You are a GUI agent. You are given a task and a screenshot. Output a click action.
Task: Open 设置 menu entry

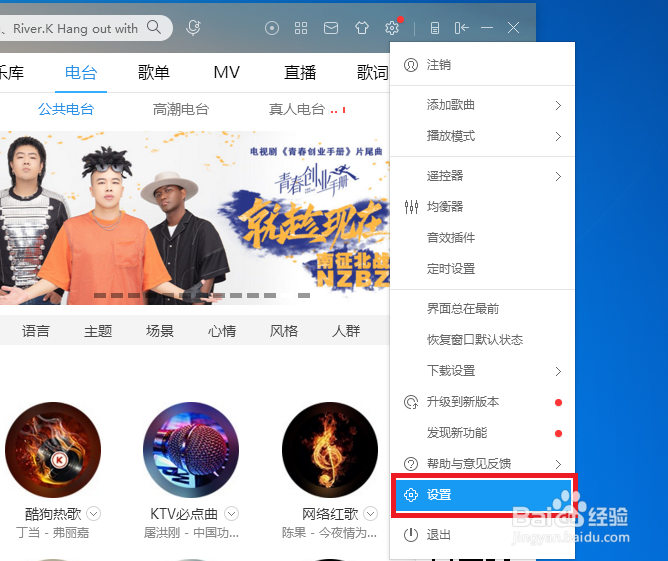484,495
